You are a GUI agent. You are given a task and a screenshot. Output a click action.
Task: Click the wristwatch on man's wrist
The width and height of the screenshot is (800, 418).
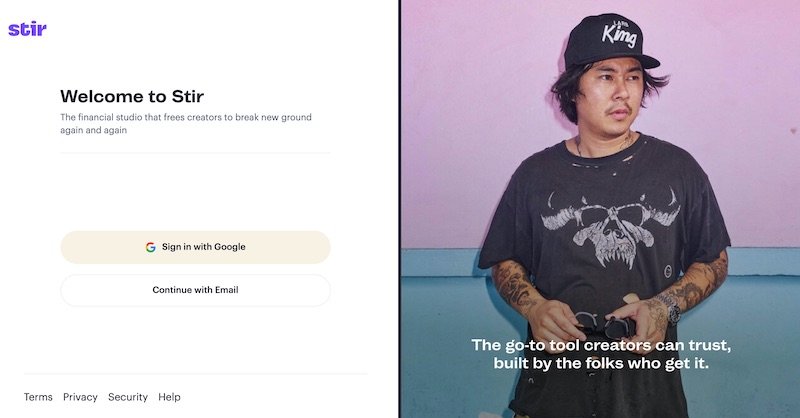point(670,308)
